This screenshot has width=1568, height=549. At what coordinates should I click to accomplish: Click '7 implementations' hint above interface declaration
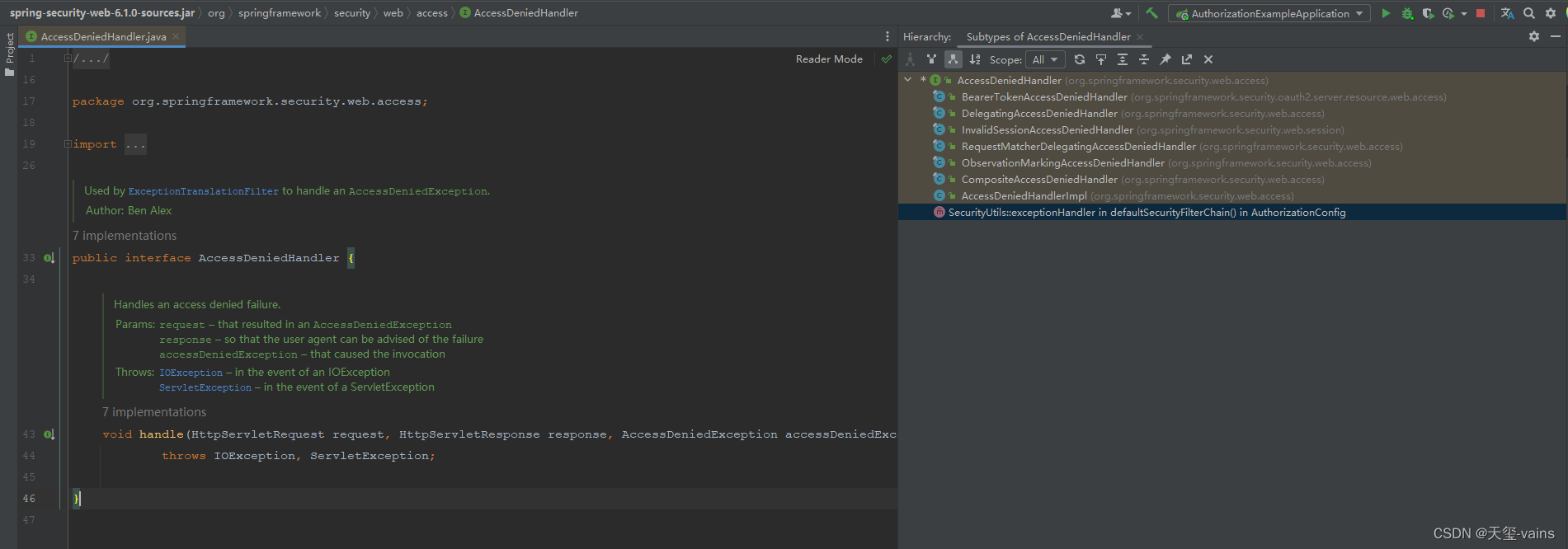[125, 236]
